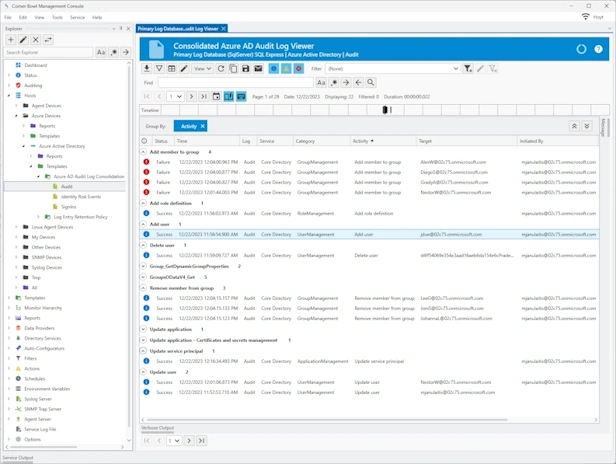This screenshot has height=464, width=616.
Task: Click the pencil edit icon in the viewer toolbar
Action: pyautogui.click(x=184, y=69)
